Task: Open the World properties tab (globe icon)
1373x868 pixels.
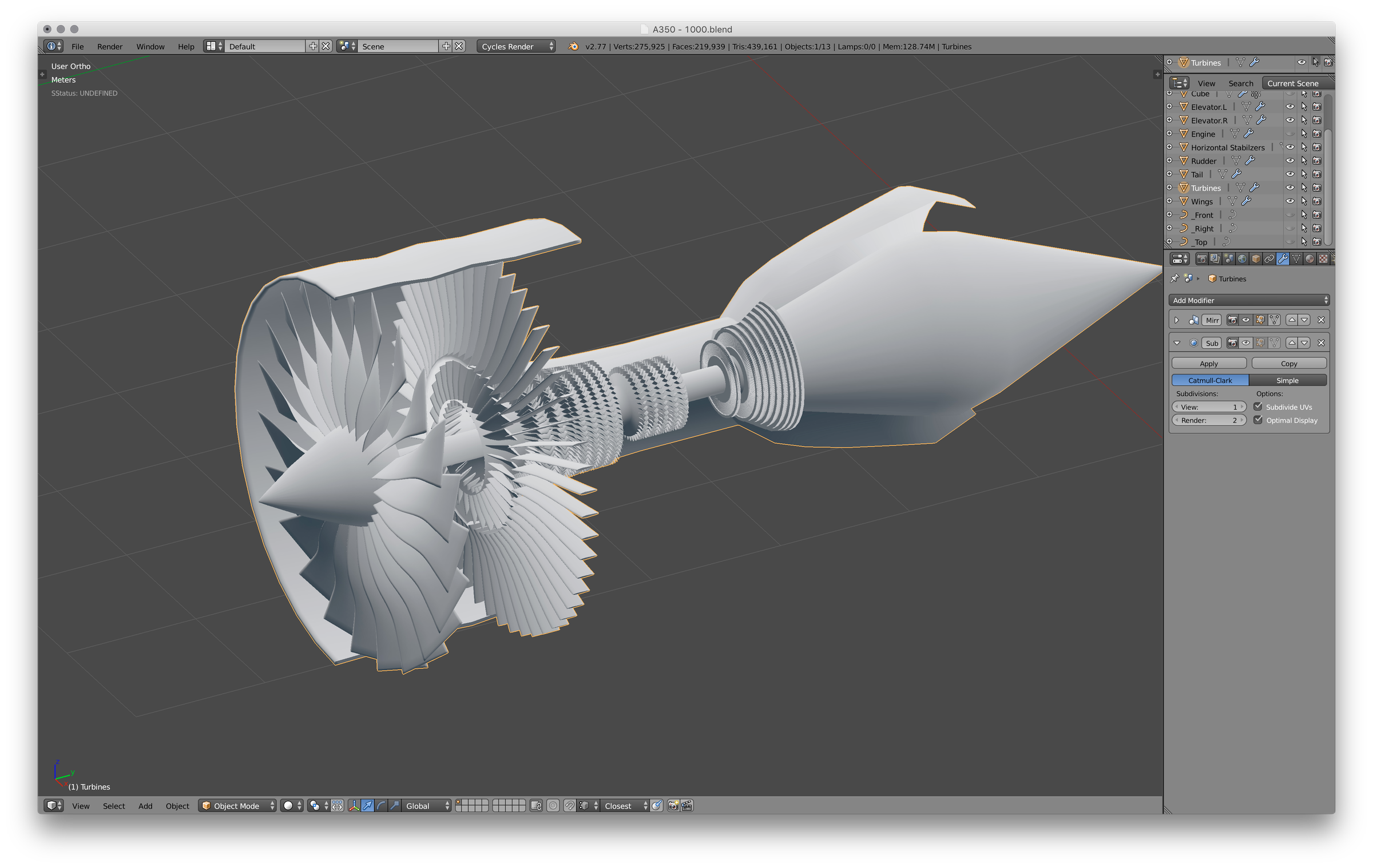Action: (x=1241, y=259)
